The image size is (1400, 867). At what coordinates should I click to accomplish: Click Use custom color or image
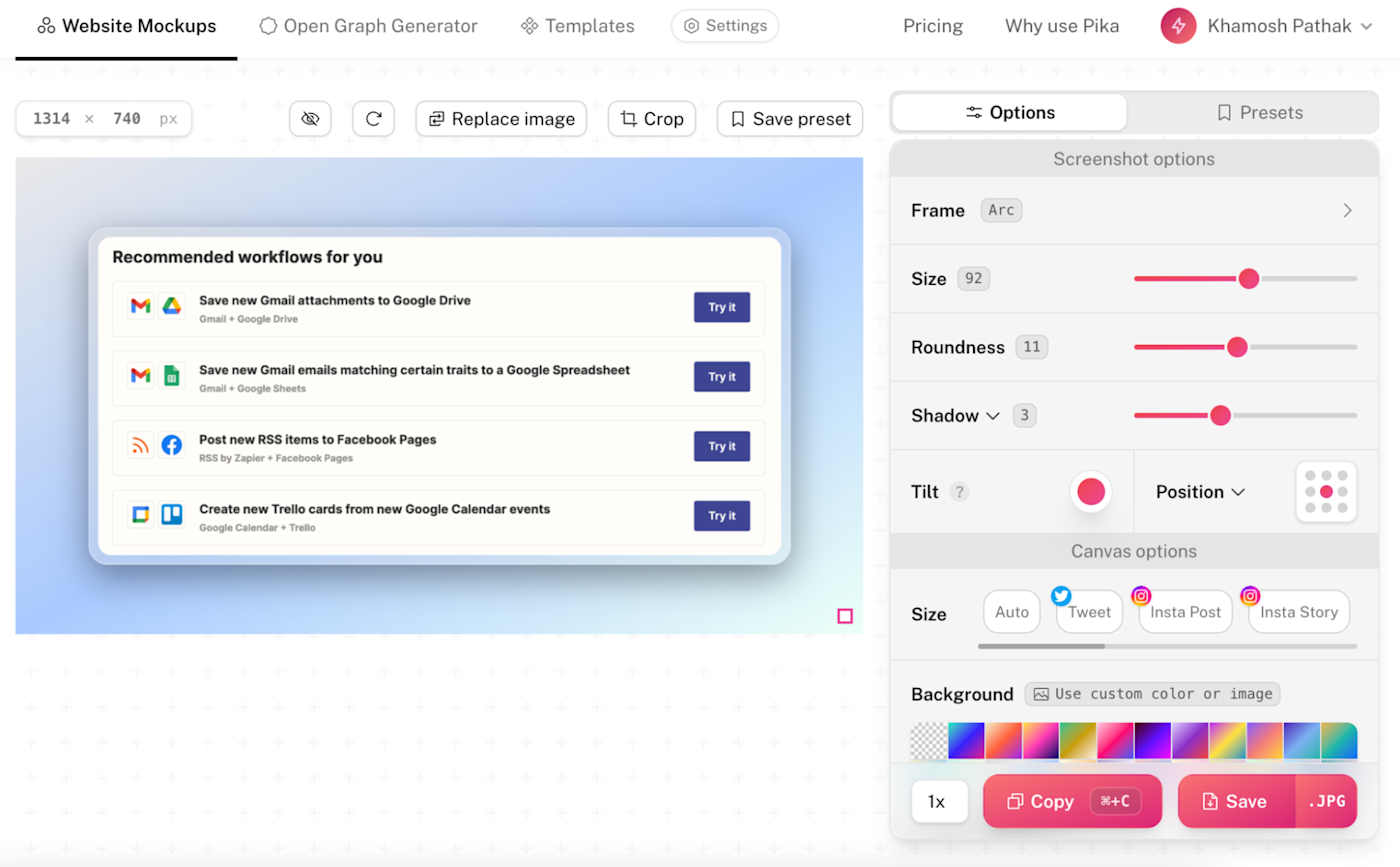click(1152, 694)
